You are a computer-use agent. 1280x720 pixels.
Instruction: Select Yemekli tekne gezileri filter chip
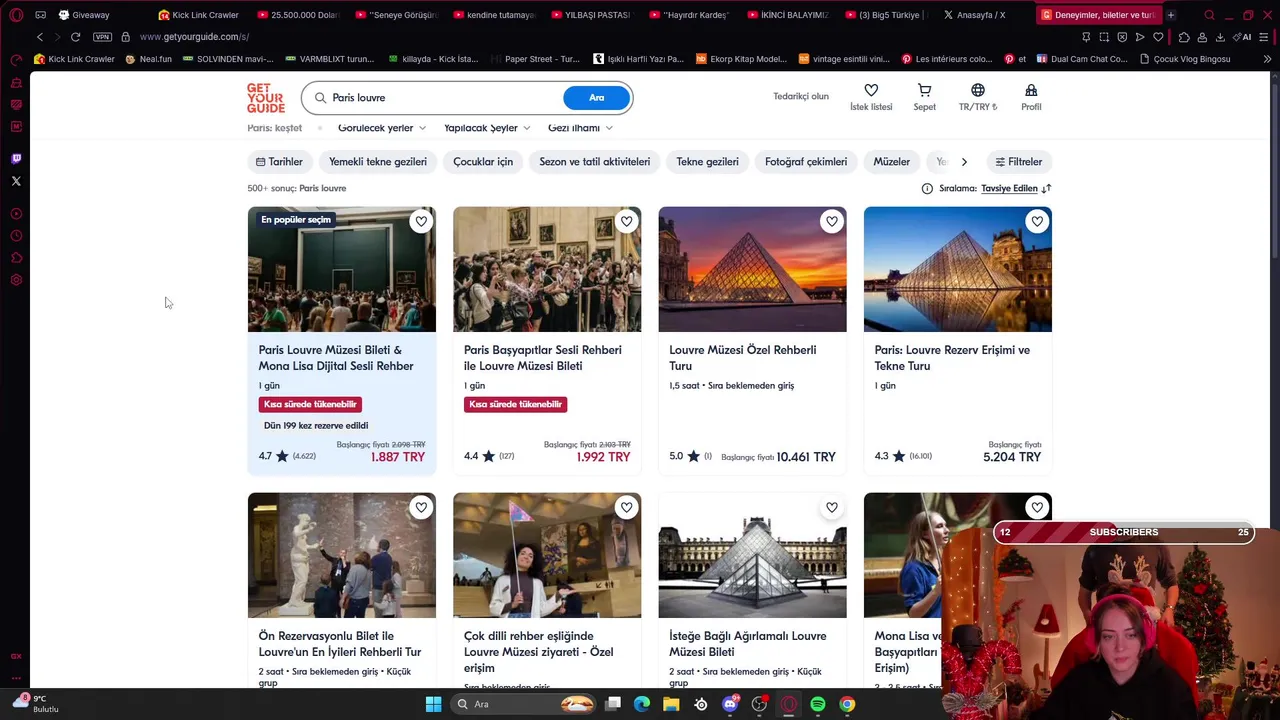pos(378,162)
